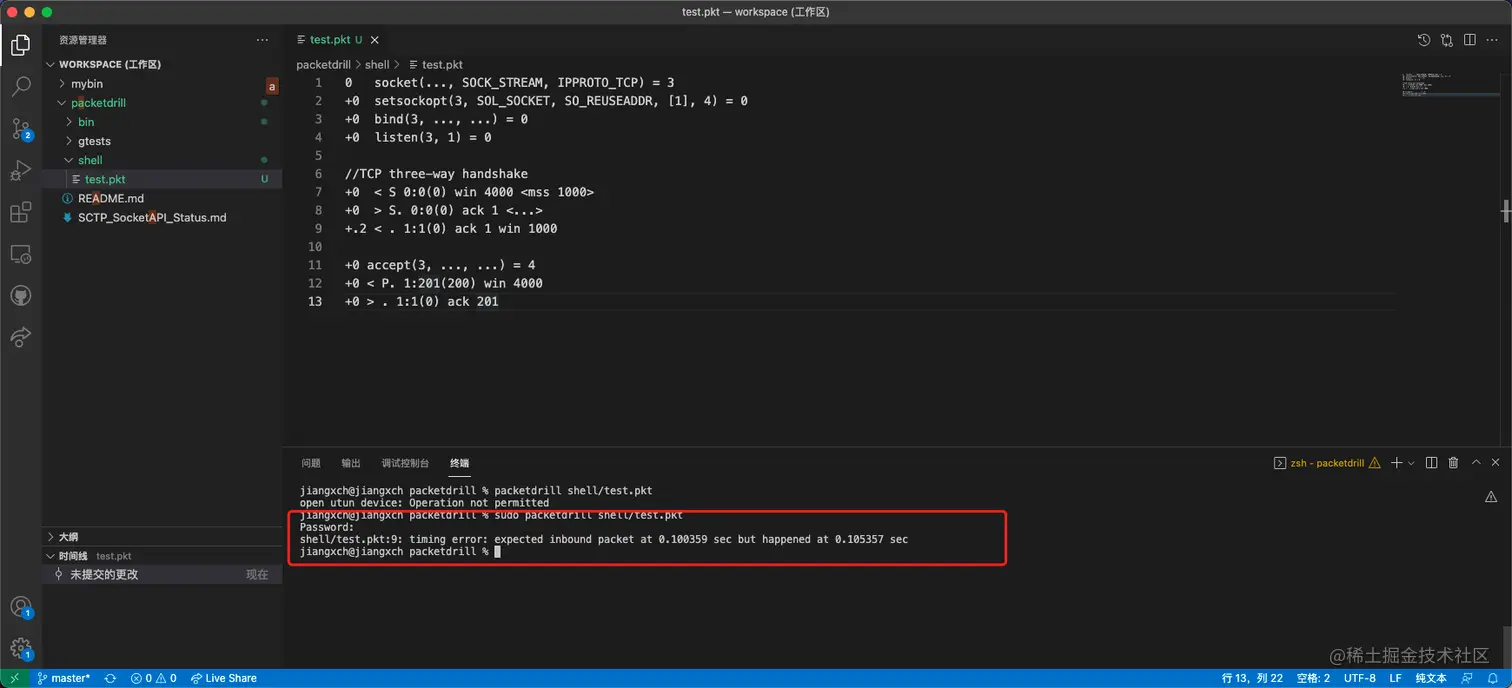The height and width of the screenshot is (688, 1512).
Task: Switch to the 输出 panel tab
Action: (351, 463)
